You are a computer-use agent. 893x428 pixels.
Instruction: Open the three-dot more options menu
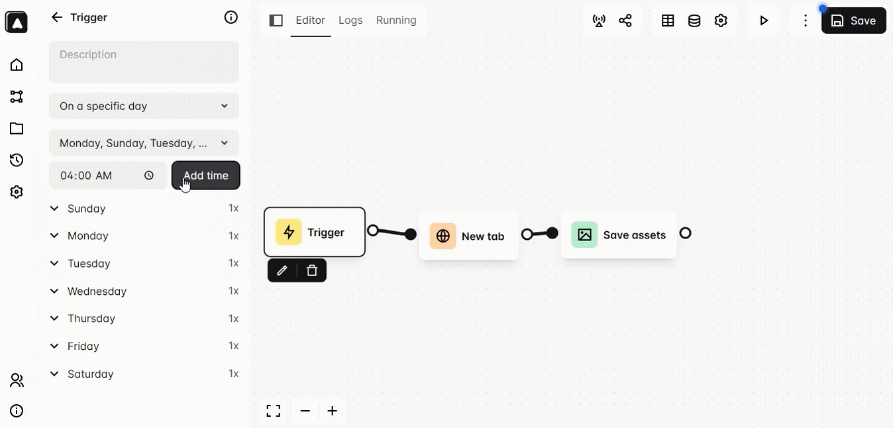click(x=805, y=20)
